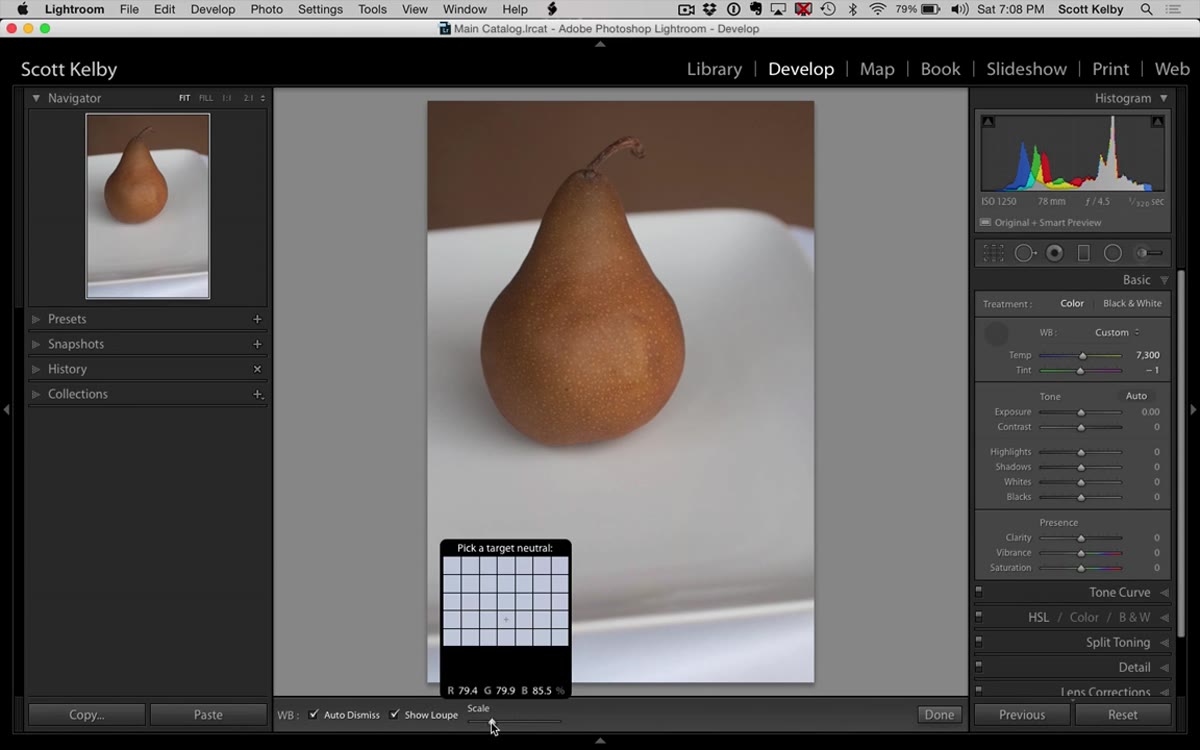1200x750 pixels.
Task: Click the Navigator pear thumbnail
Action: [148, 206]
